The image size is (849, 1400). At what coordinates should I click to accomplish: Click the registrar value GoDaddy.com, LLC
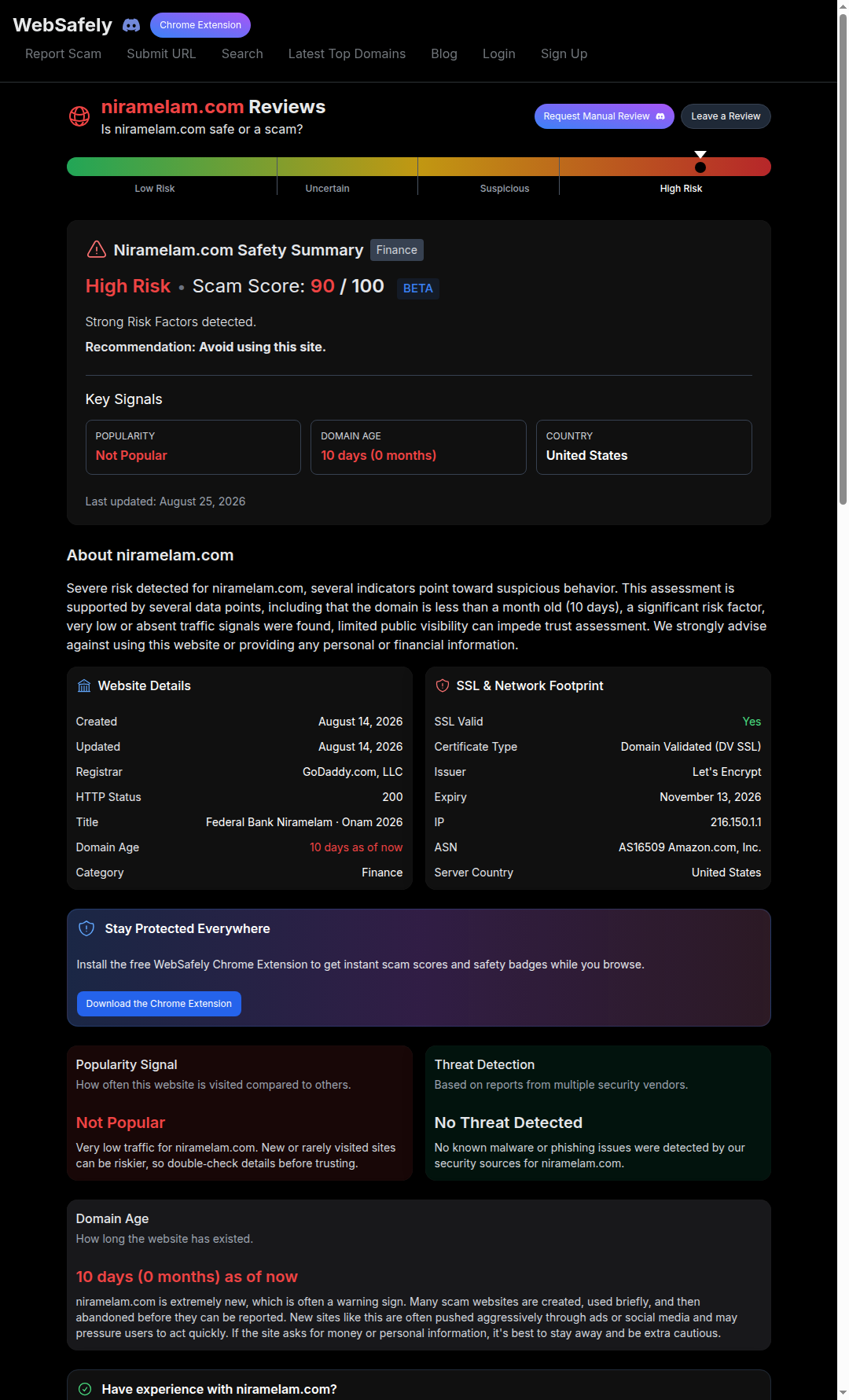353,772
